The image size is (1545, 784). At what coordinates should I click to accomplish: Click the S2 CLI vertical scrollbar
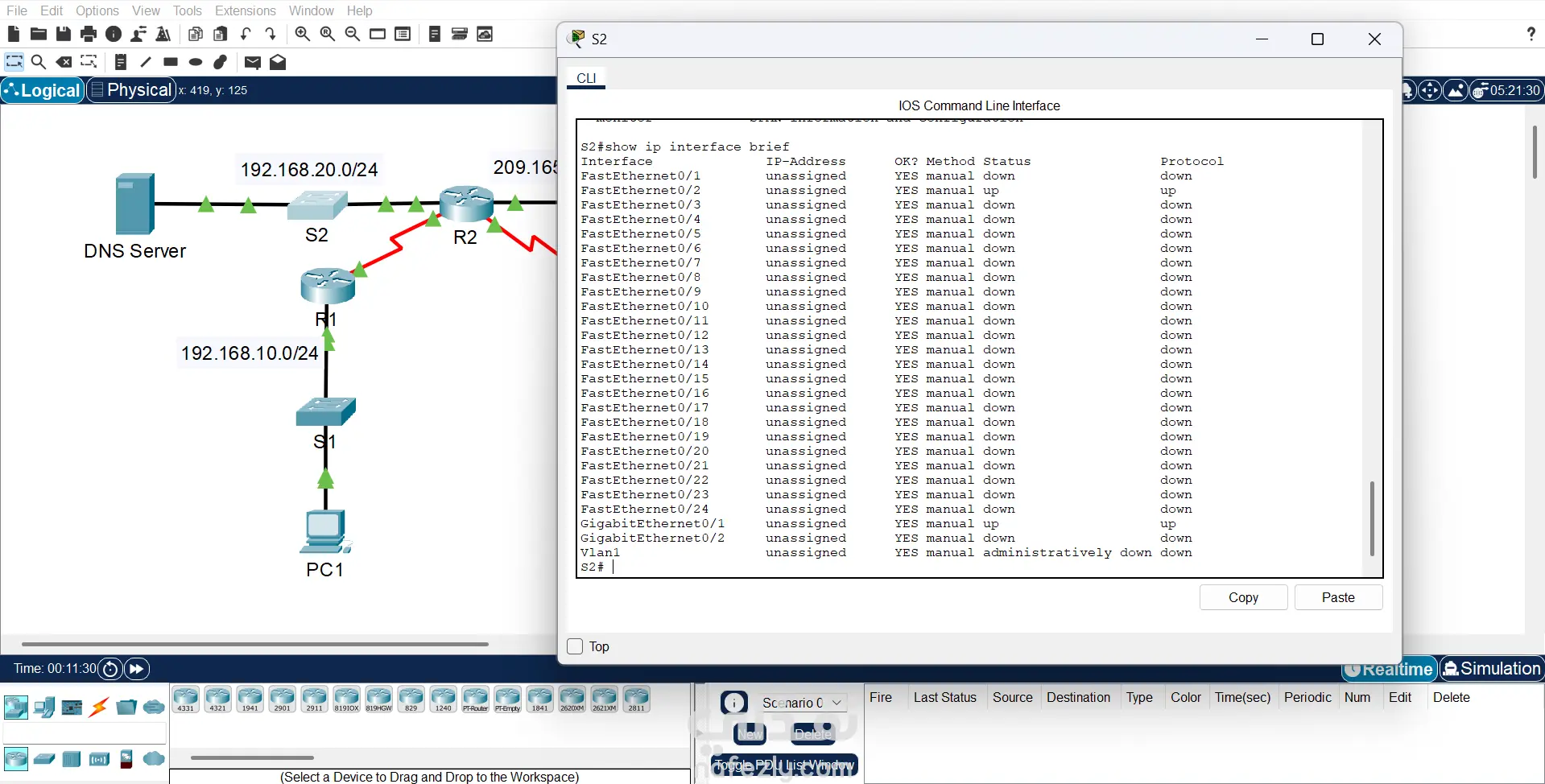pyautogui.click(x=1372, y=518)
